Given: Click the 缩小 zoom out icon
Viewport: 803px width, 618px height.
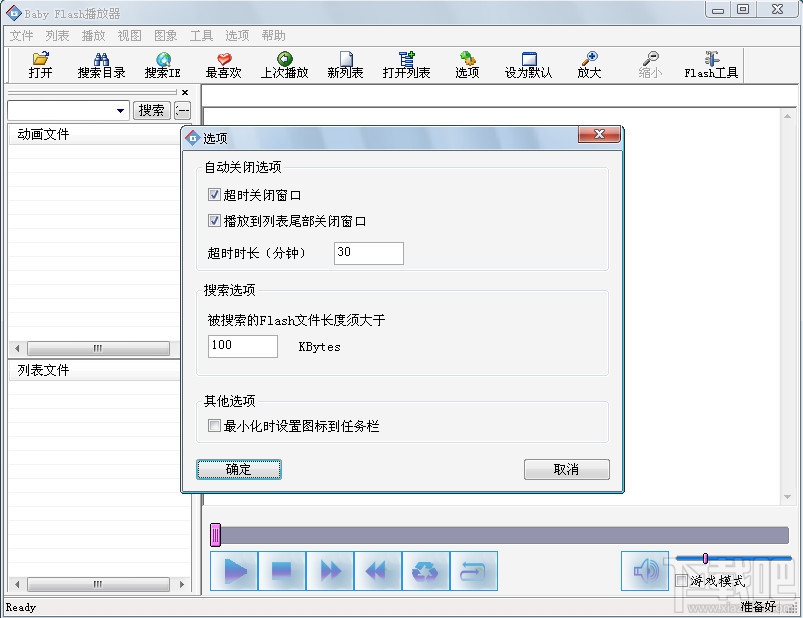Looking at the screenshot, I should pos(650,65).
